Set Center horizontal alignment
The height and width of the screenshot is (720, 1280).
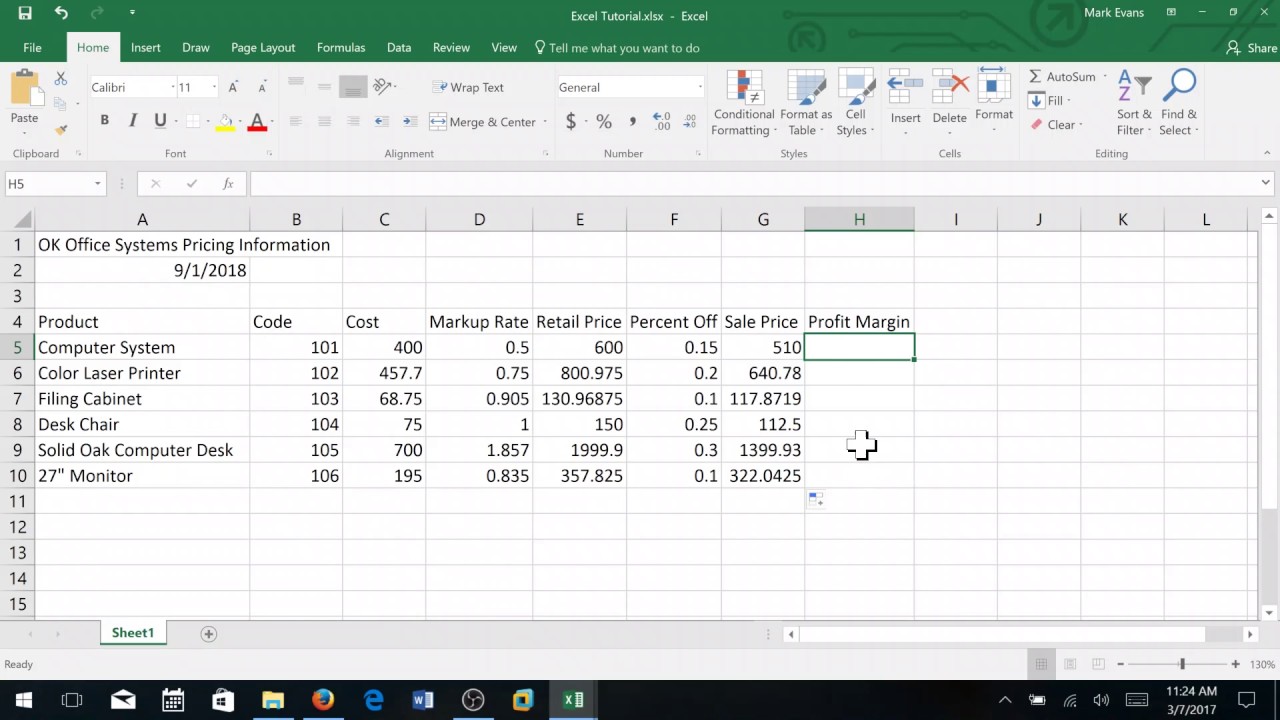[324, 122]
